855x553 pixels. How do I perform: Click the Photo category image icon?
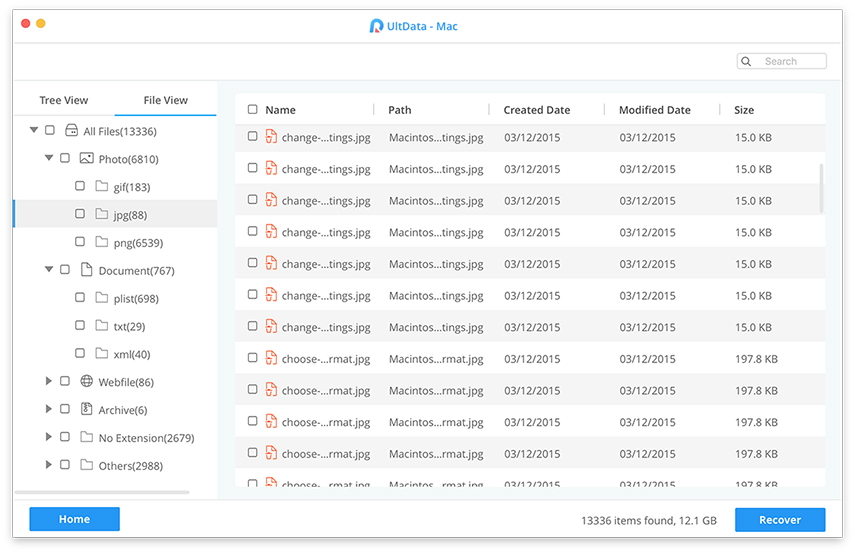coord(86,158)
